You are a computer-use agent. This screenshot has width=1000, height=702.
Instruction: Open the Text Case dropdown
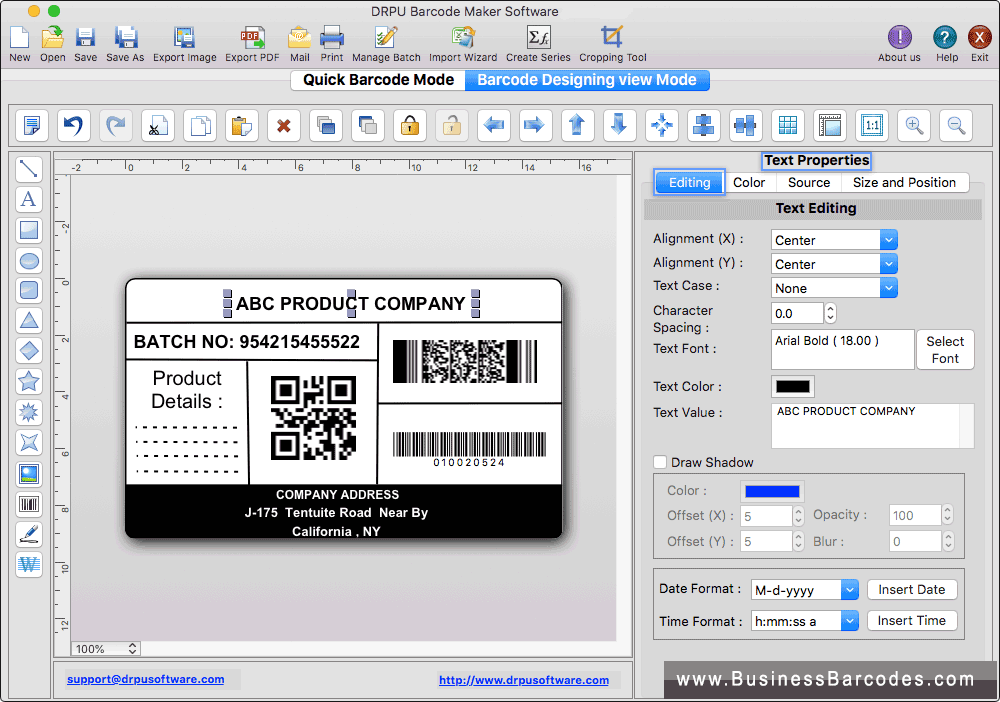[x=834, y=288]
